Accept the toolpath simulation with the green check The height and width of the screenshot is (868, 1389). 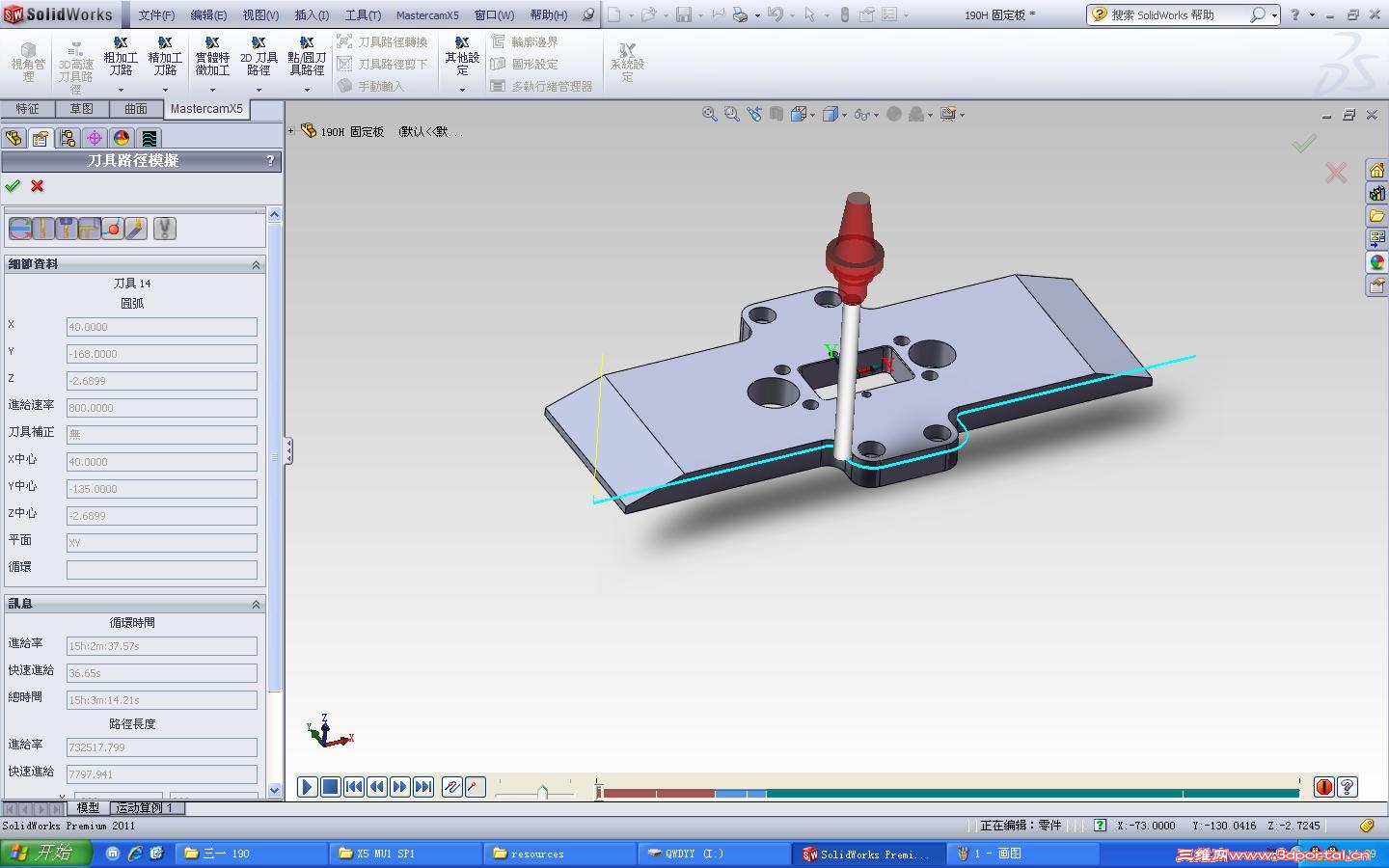click(13, 186)
